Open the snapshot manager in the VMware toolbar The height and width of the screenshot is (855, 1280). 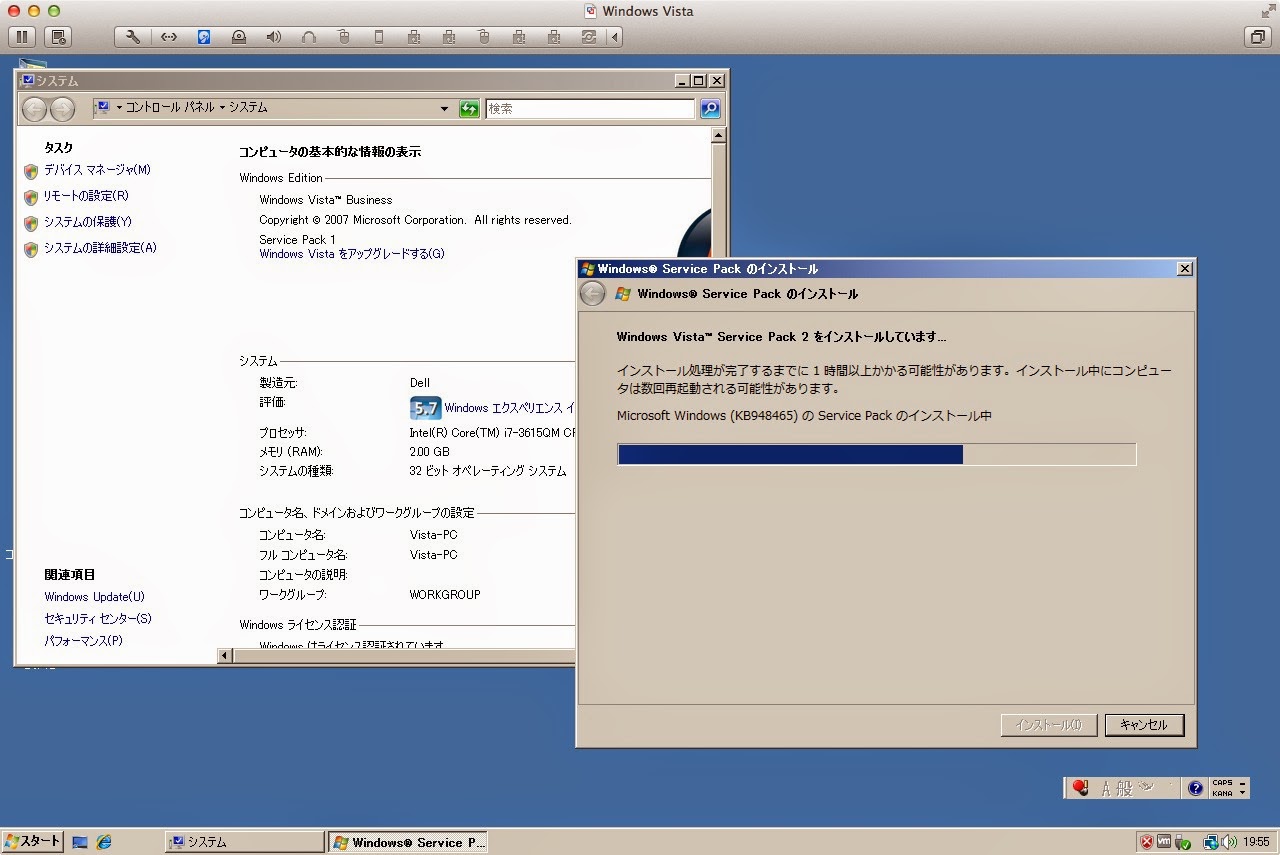tap(58, 37)
